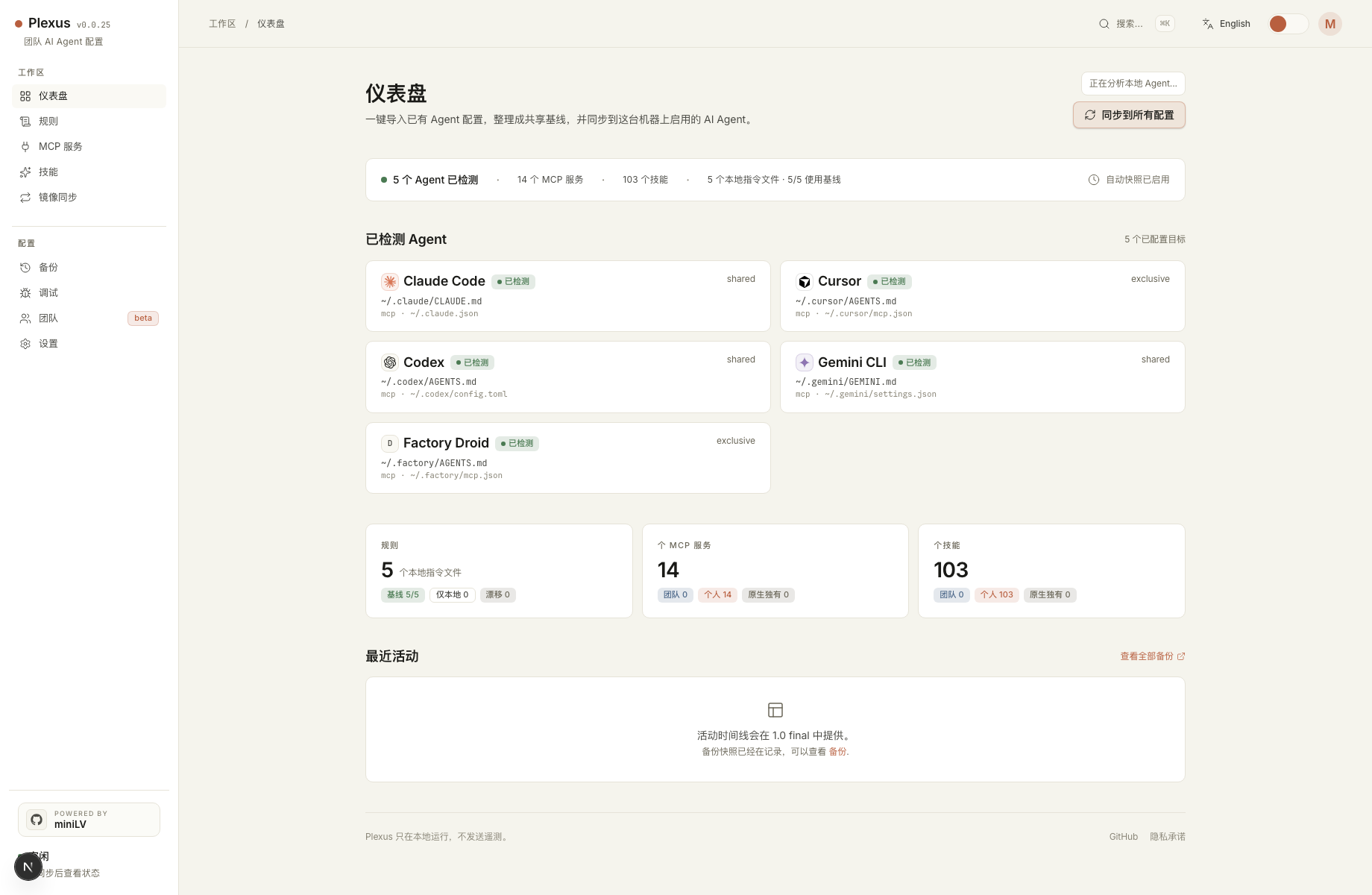Open 设置 in the sidebar
The image size is (1372, 895).
pyautogui.click(x=89, y=344)
